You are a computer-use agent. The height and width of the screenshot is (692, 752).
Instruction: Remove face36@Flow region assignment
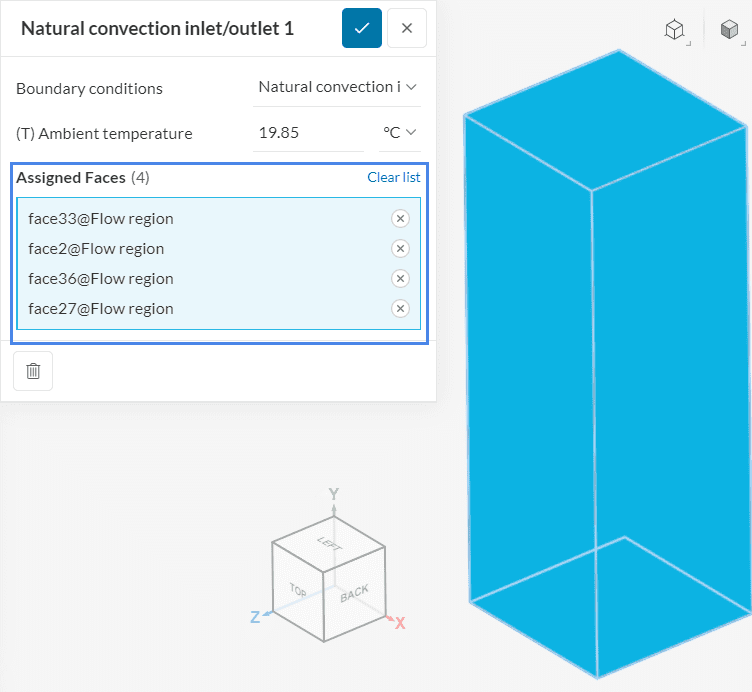(400, 279)
